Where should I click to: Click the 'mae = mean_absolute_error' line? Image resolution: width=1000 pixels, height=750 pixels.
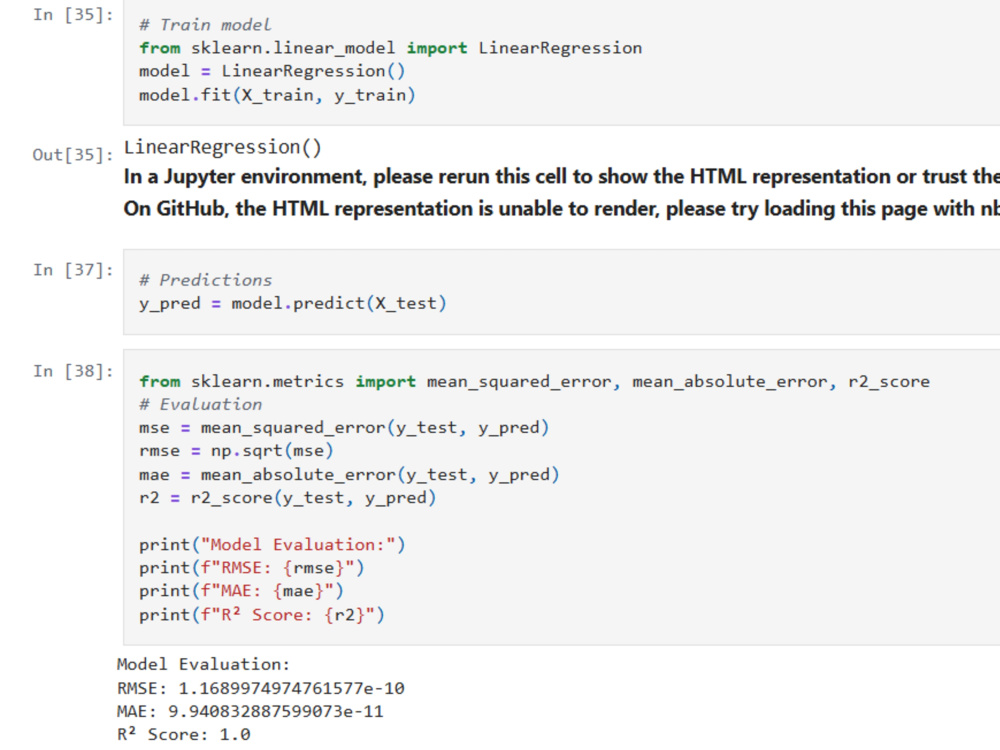pos(349,474)
